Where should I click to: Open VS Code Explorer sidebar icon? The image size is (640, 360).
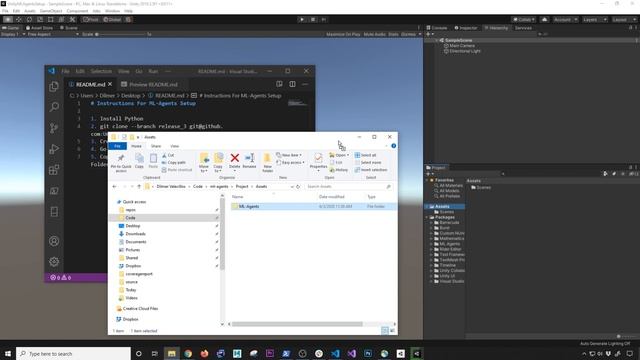coord(54,87)
